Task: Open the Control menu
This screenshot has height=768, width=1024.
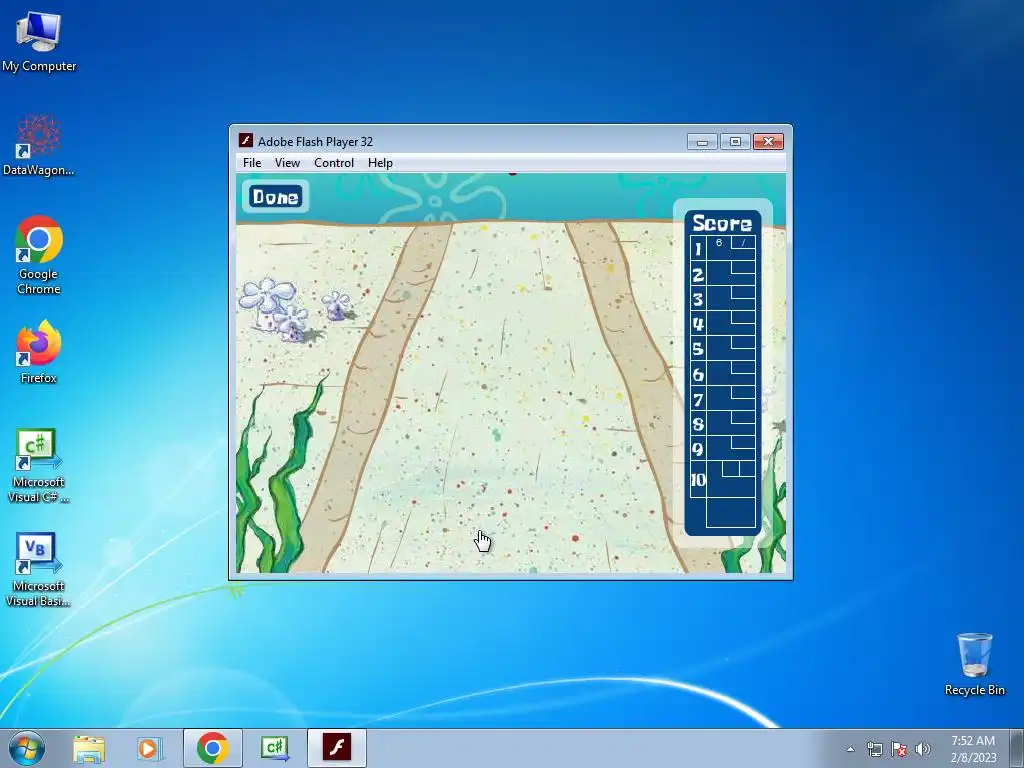Action: point(334,163)
